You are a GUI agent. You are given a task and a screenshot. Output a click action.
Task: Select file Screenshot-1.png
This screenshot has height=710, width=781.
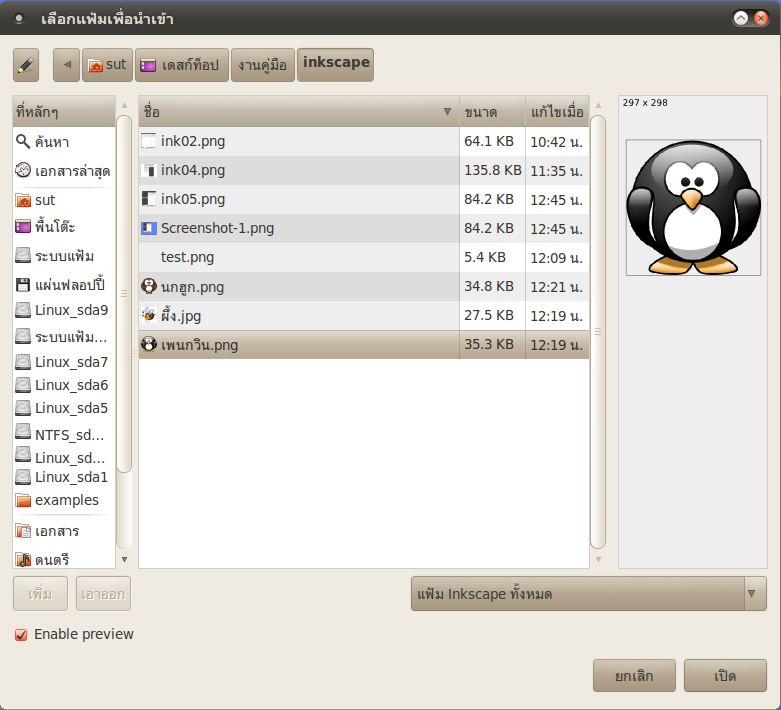click(x=364, y=228)
